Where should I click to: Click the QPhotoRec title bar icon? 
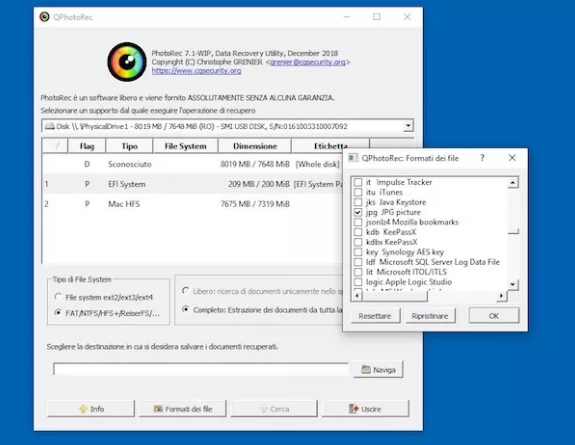(44, 17)
